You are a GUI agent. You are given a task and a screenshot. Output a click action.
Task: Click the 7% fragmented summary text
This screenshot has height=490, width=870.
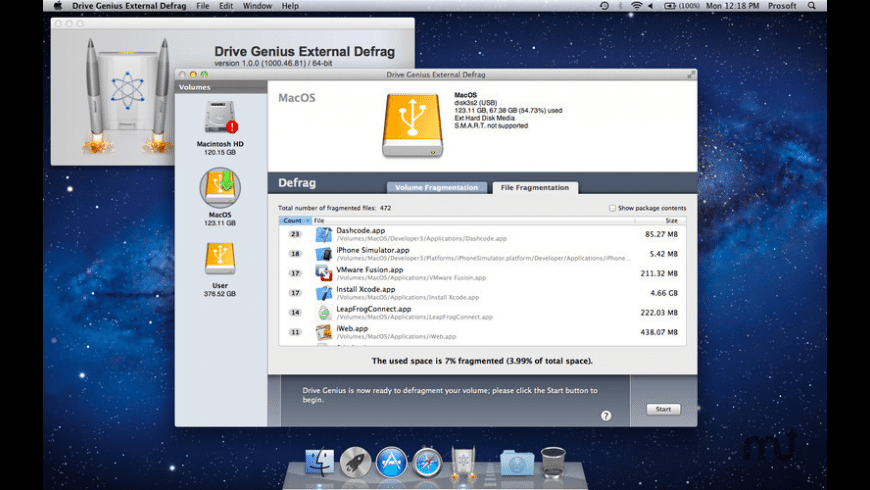tap(482, 361)
